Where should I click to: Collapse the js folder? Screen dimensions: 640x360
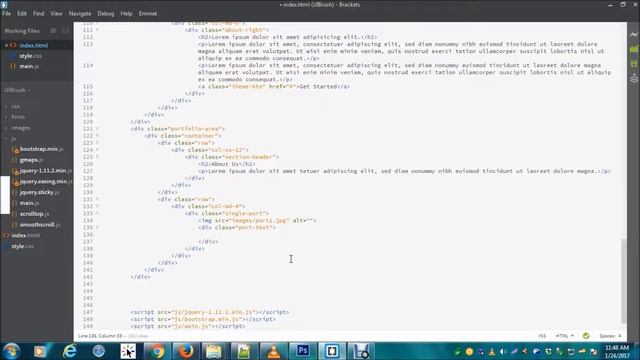pos(6,139)
